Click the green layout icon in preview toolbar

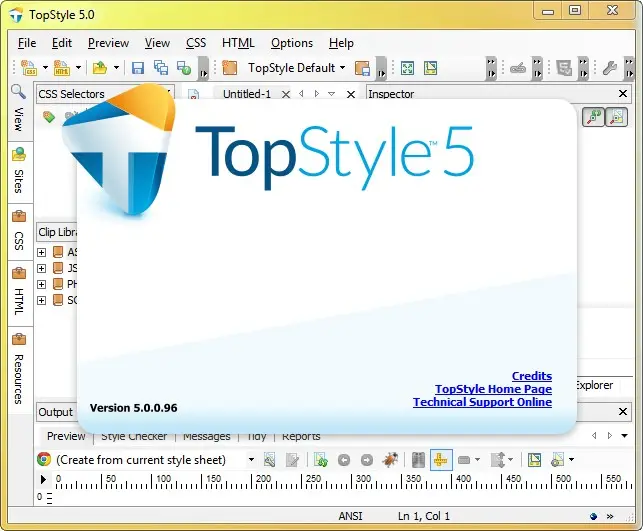534,460
